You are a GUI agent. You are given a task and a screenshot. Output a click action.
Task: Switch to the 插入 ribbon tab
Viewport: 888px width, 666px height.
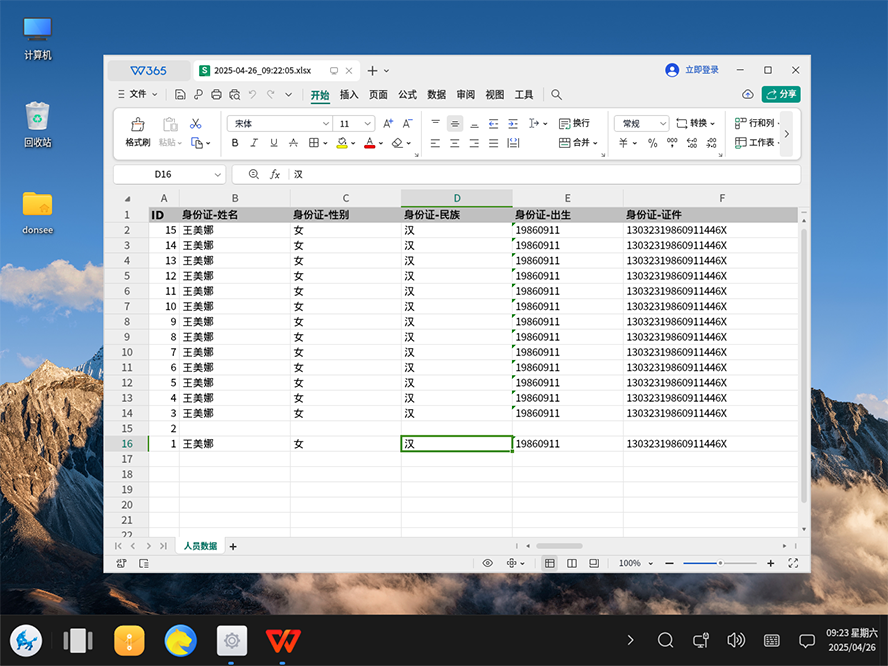click(x=349, y=95)
